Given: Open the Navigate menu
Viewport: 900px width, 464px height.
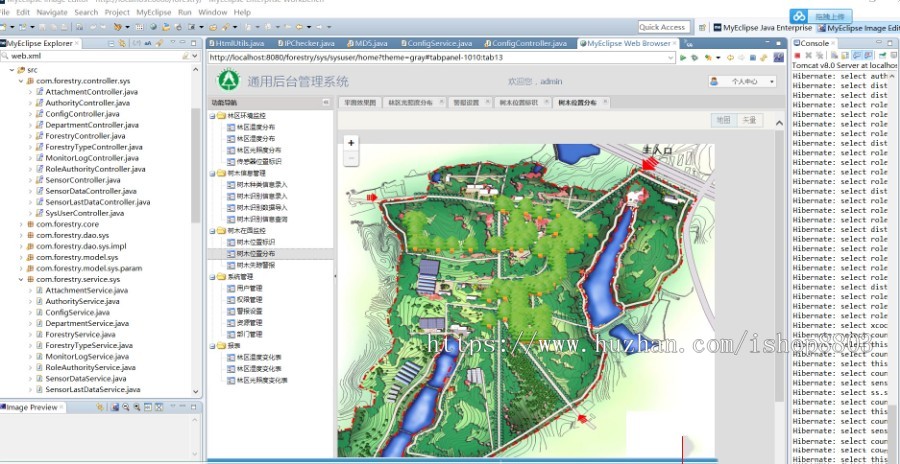Looking at the screenshot, I should [x=50, y=12].
